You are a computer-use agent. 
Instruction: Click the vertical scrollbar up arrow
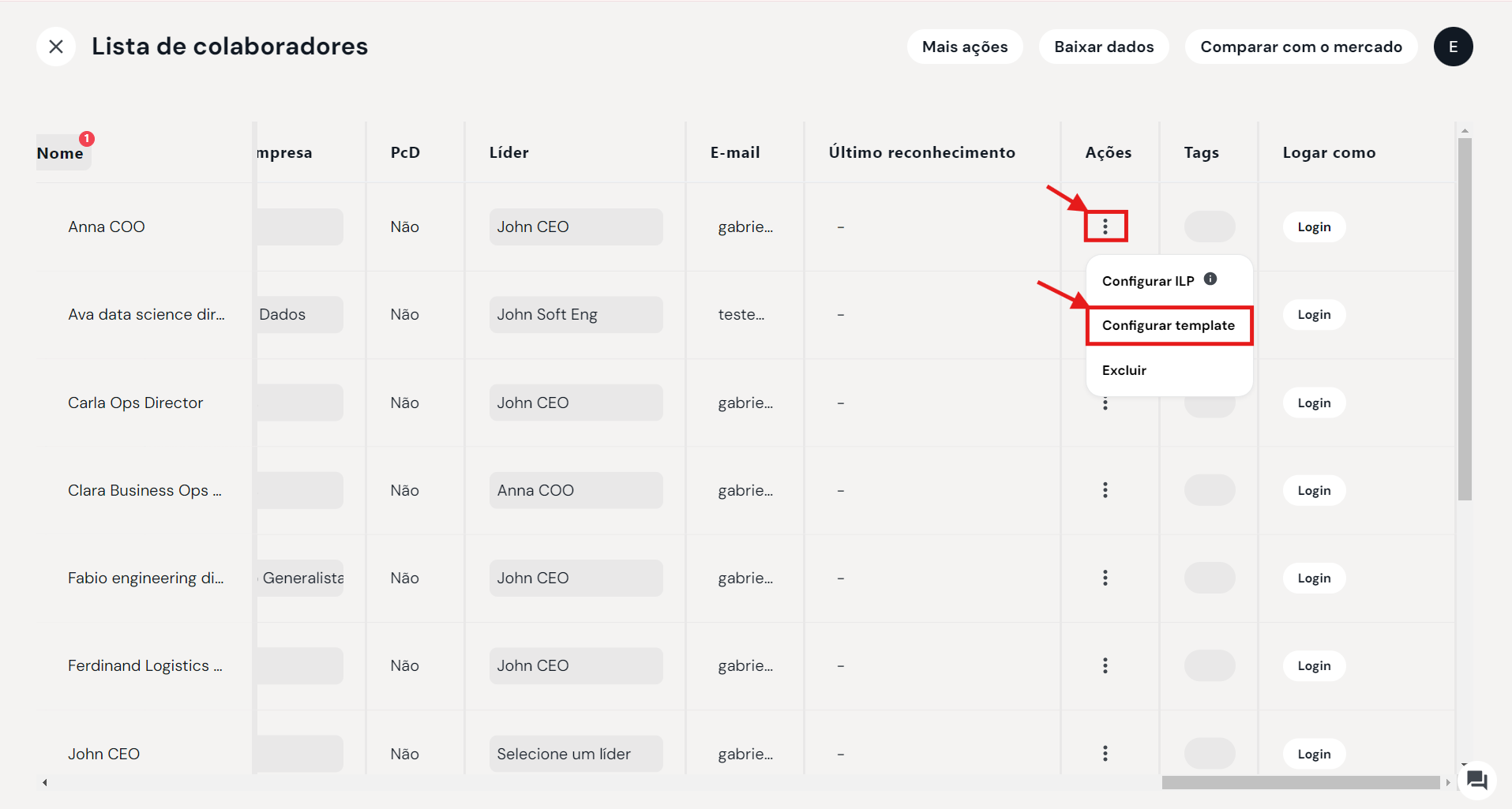[x=1465, y=130]
